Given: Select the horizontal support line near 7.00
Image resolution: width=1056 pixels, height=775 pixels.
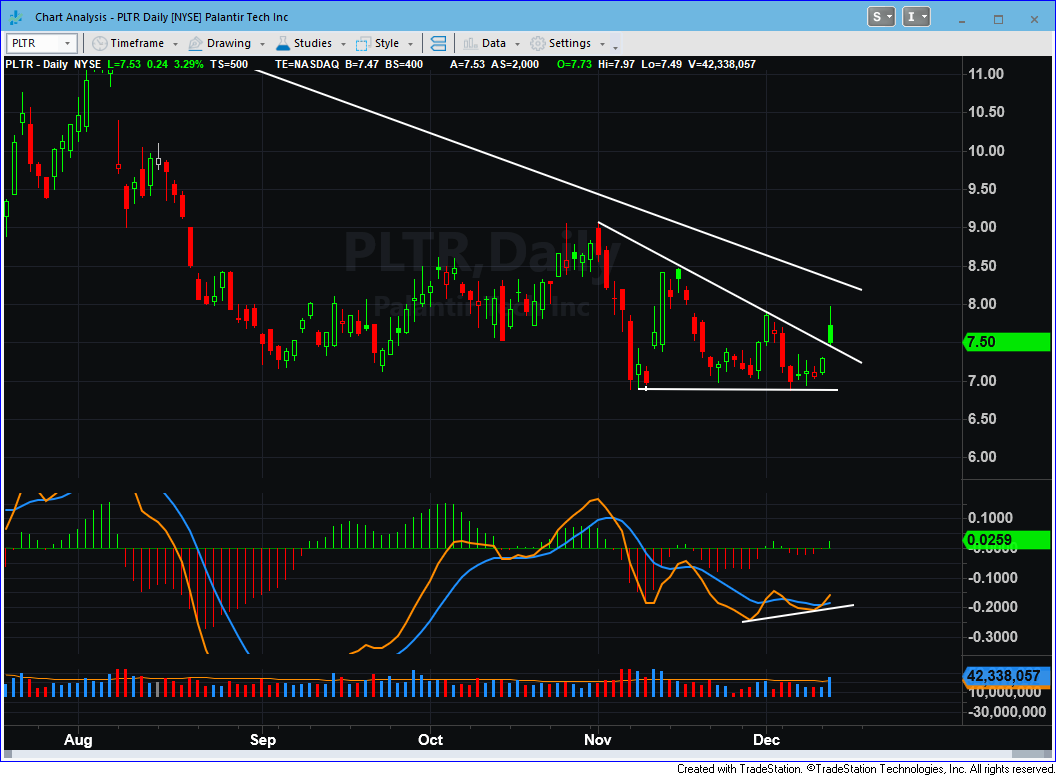Looking at the screenshot, I should pyautogui.click(x=737, y=389).
